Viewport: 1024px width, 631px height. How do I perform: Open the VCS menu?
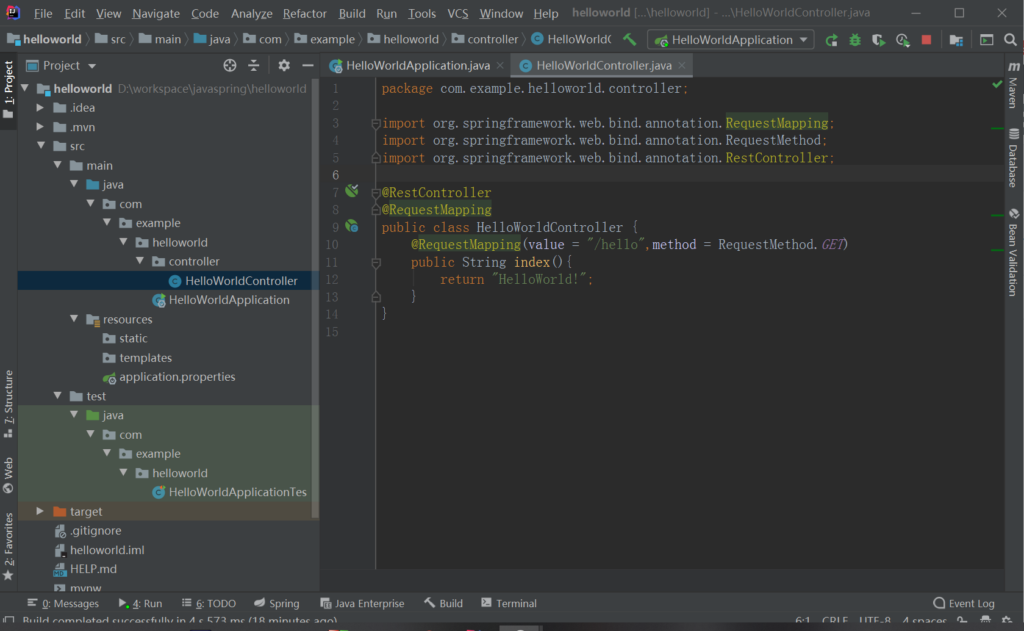pyautogui.click(x=457, y=13)
